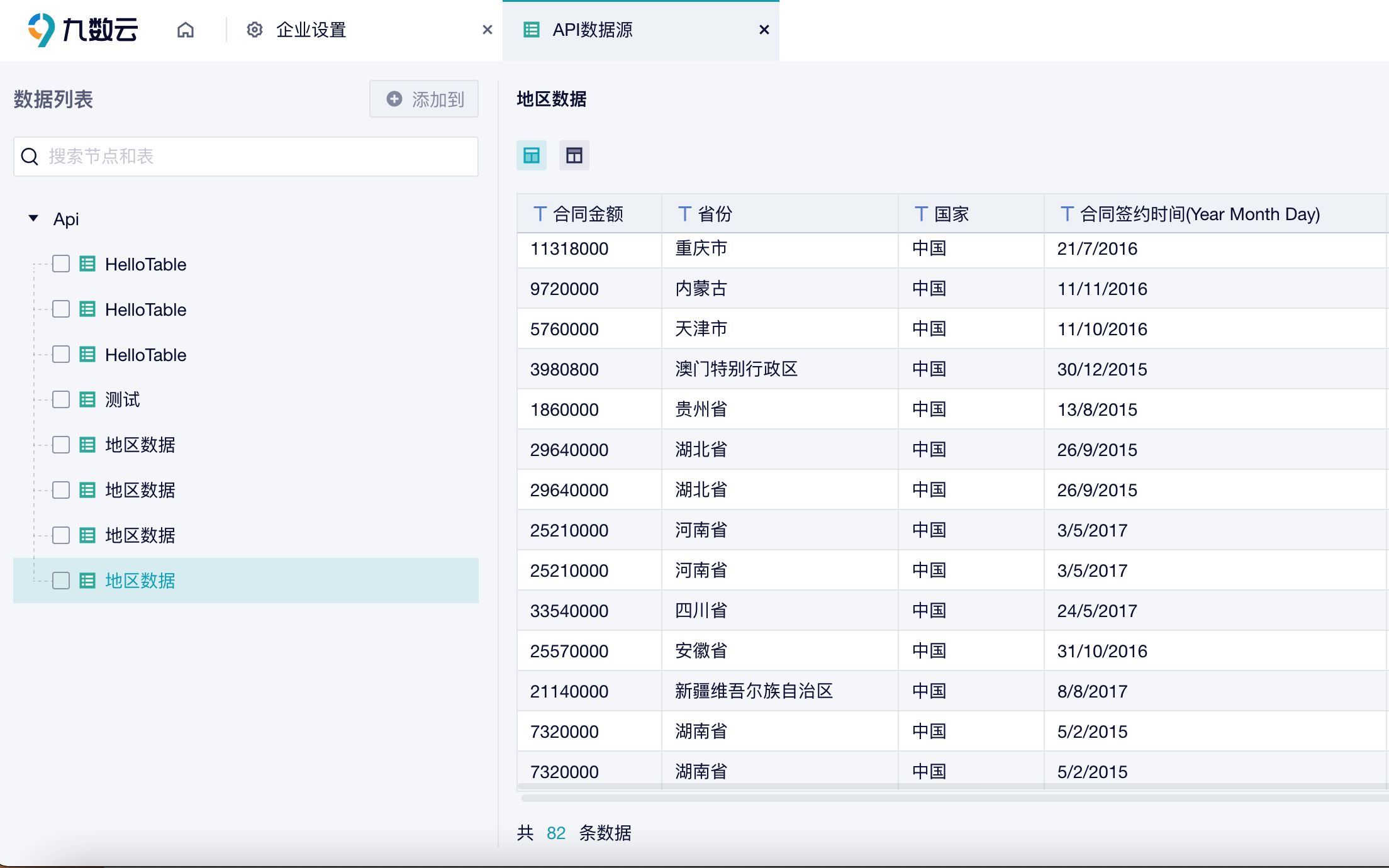The image size is (1389, 868).
Task: Select the 测试 table in tree
Action: coord(123,399)
